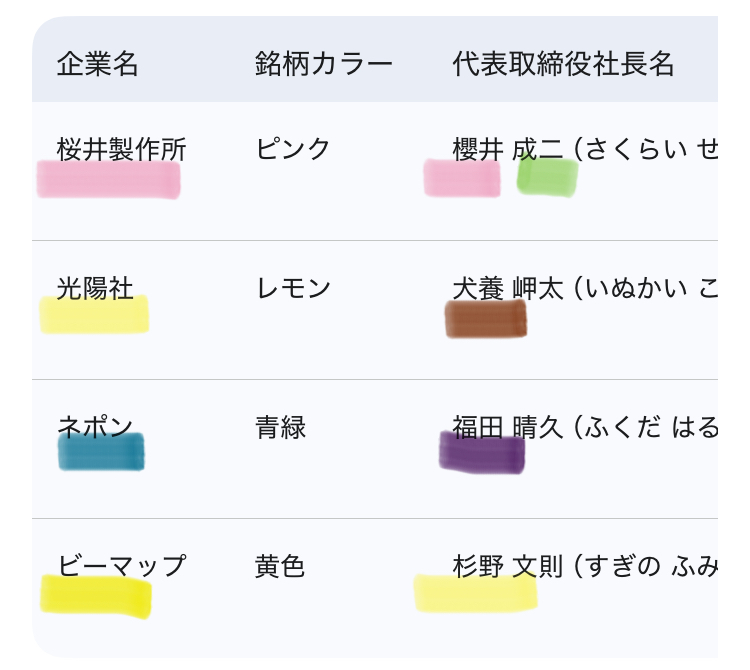
Task: Click the pink highlight under 桜井製作所
Action: point(108,181)
